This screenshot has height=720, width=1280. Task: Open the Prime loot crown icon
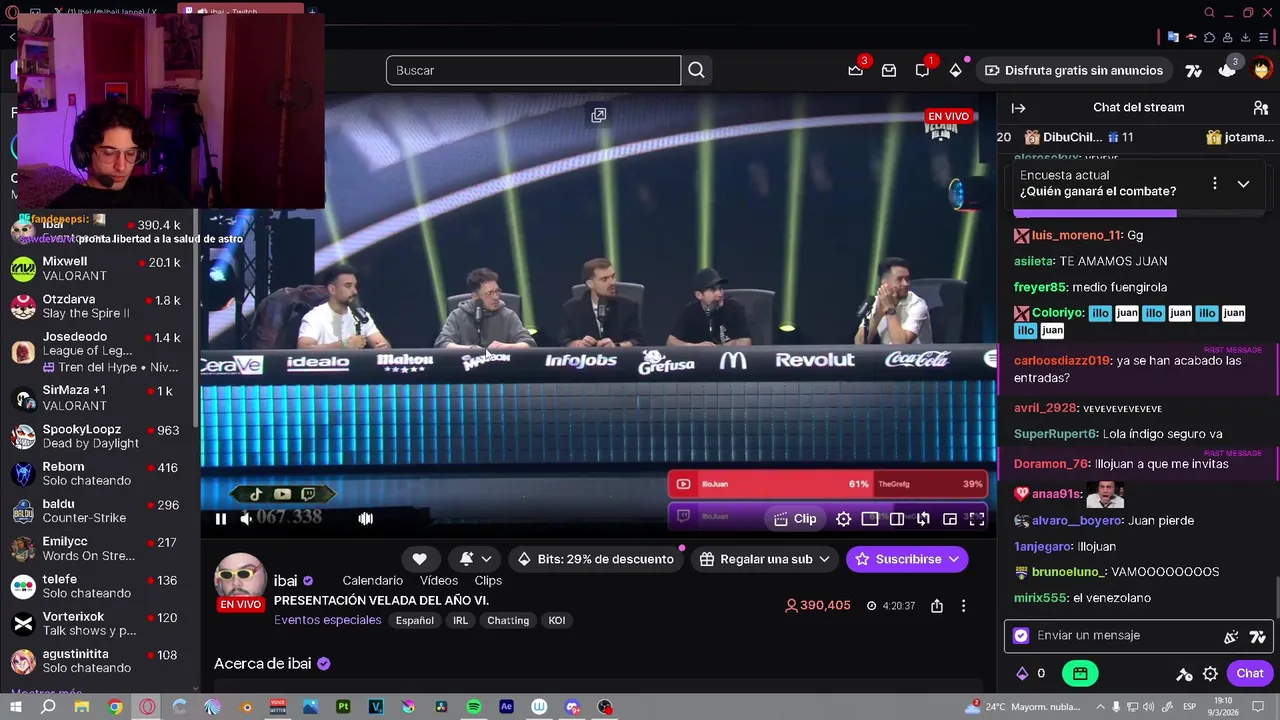coord(856,70)
